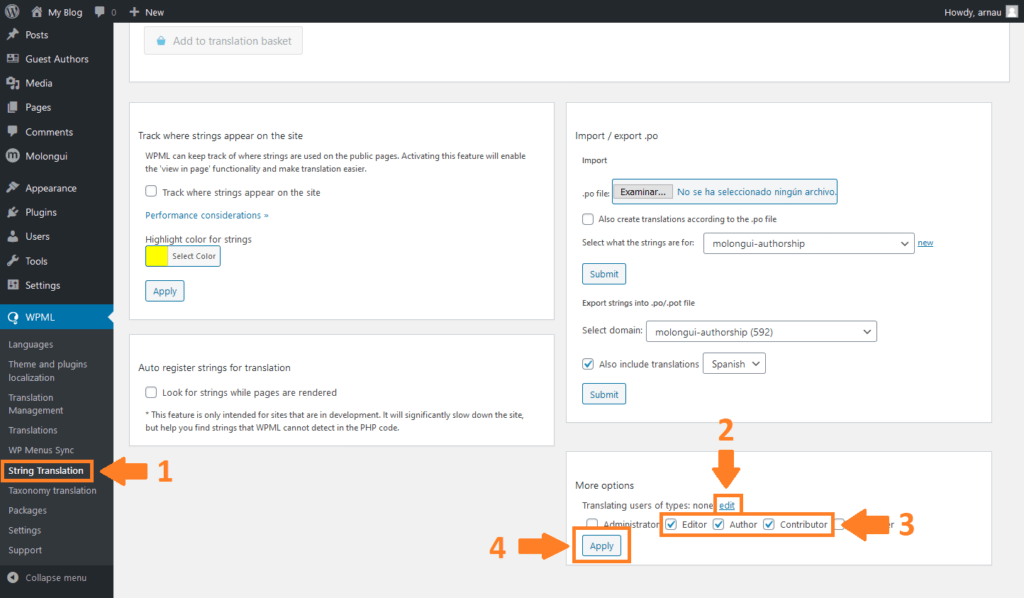This screenshot has width=1024, height=598.
Task: Enable Look for strings while pages are rendered
Action: (x=151, y=392)
